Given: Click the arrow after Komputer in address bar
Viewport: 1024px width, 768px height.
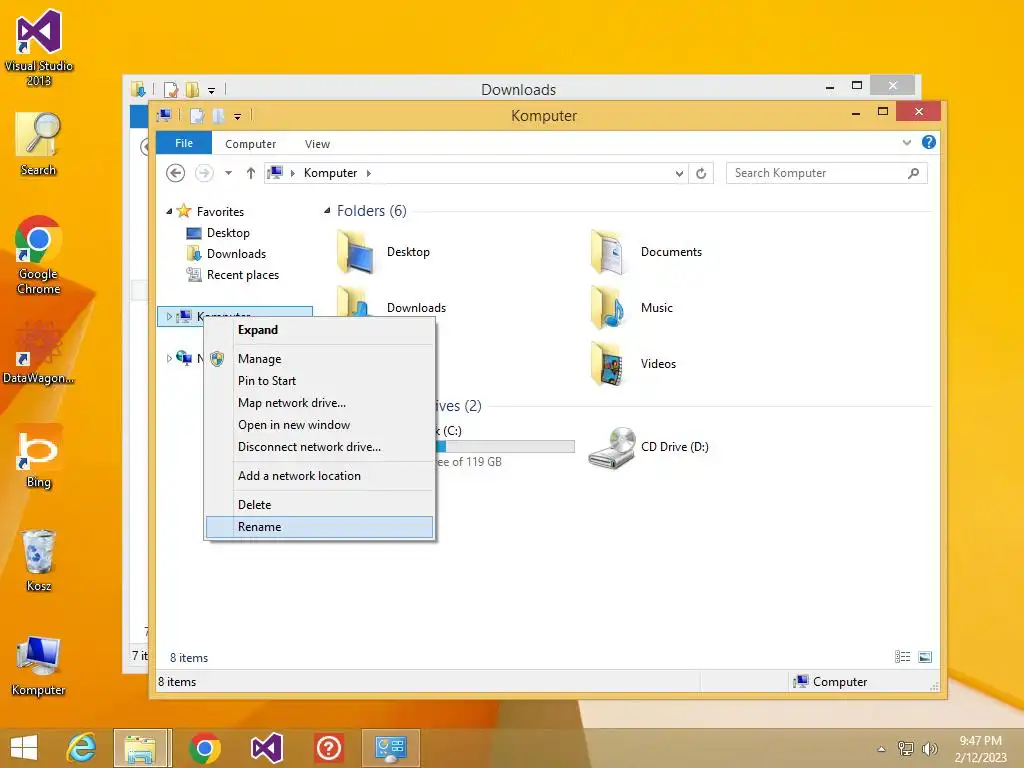Looking at the screenshot, I should pyautogui.click(x=369, y=173).
